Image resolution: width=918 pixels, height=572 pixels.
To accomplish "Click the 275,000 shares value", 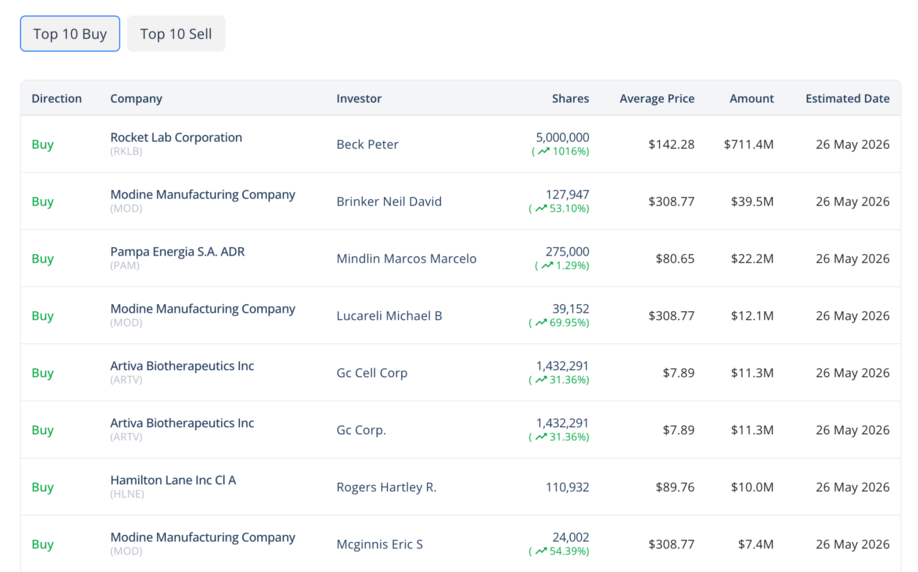I will point(567,252).
